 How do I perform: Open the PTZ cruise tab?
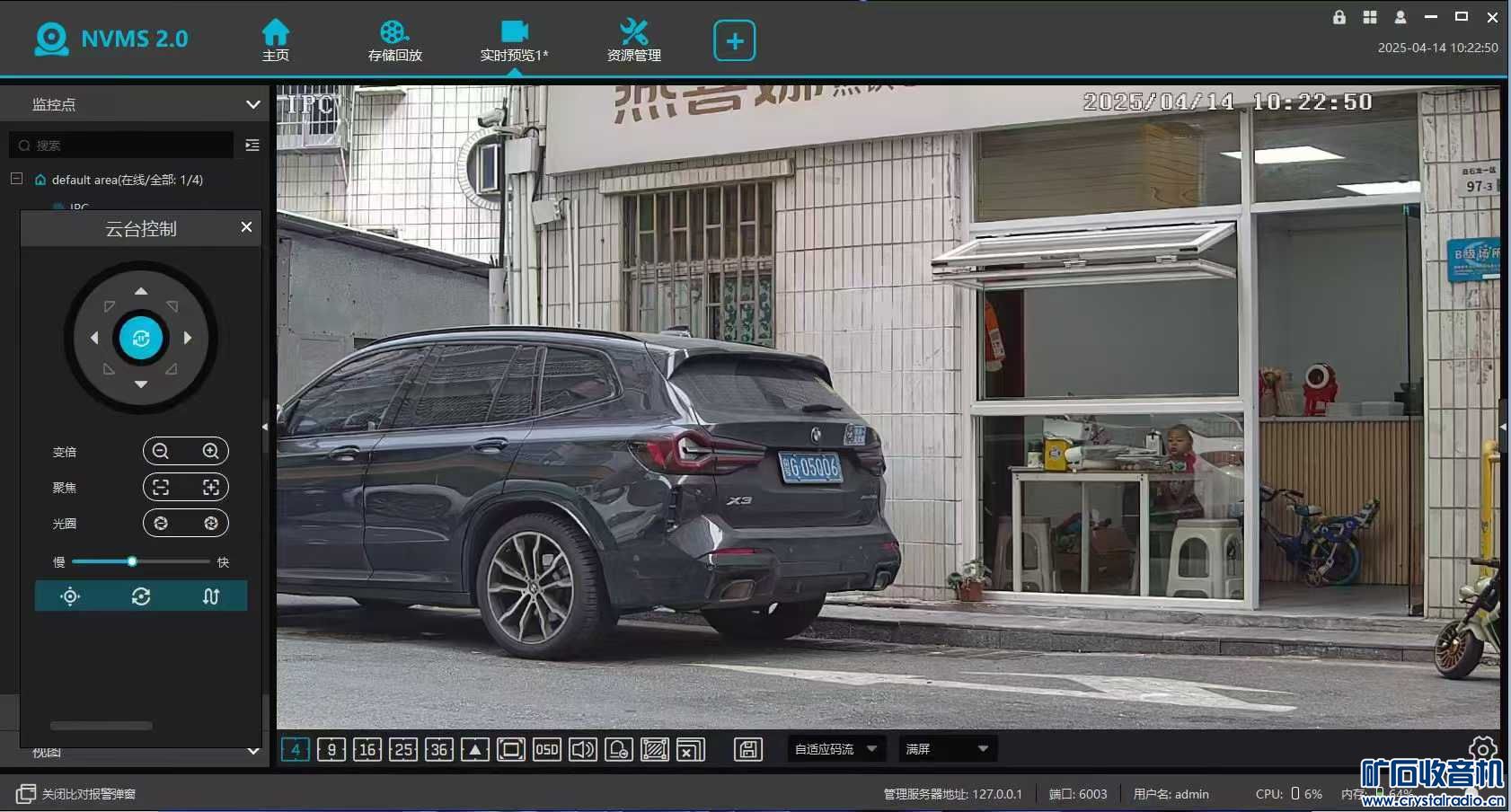coord(141,596)
